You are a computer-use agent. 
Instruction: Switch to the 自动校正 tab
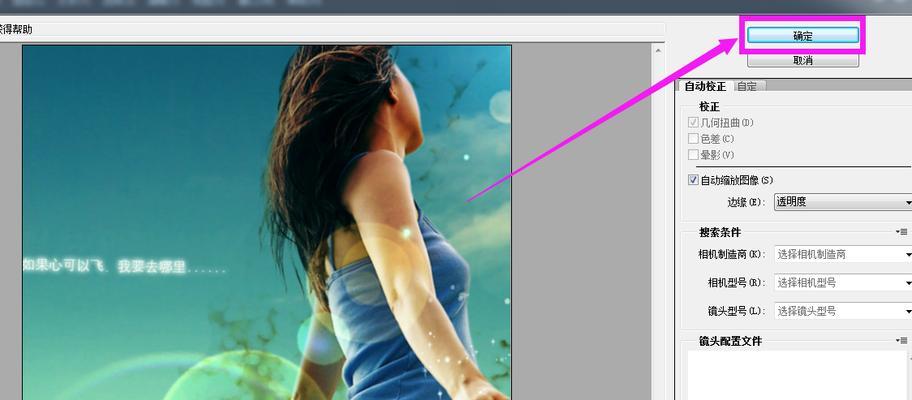pyautogui.click(x=705, y=86)
